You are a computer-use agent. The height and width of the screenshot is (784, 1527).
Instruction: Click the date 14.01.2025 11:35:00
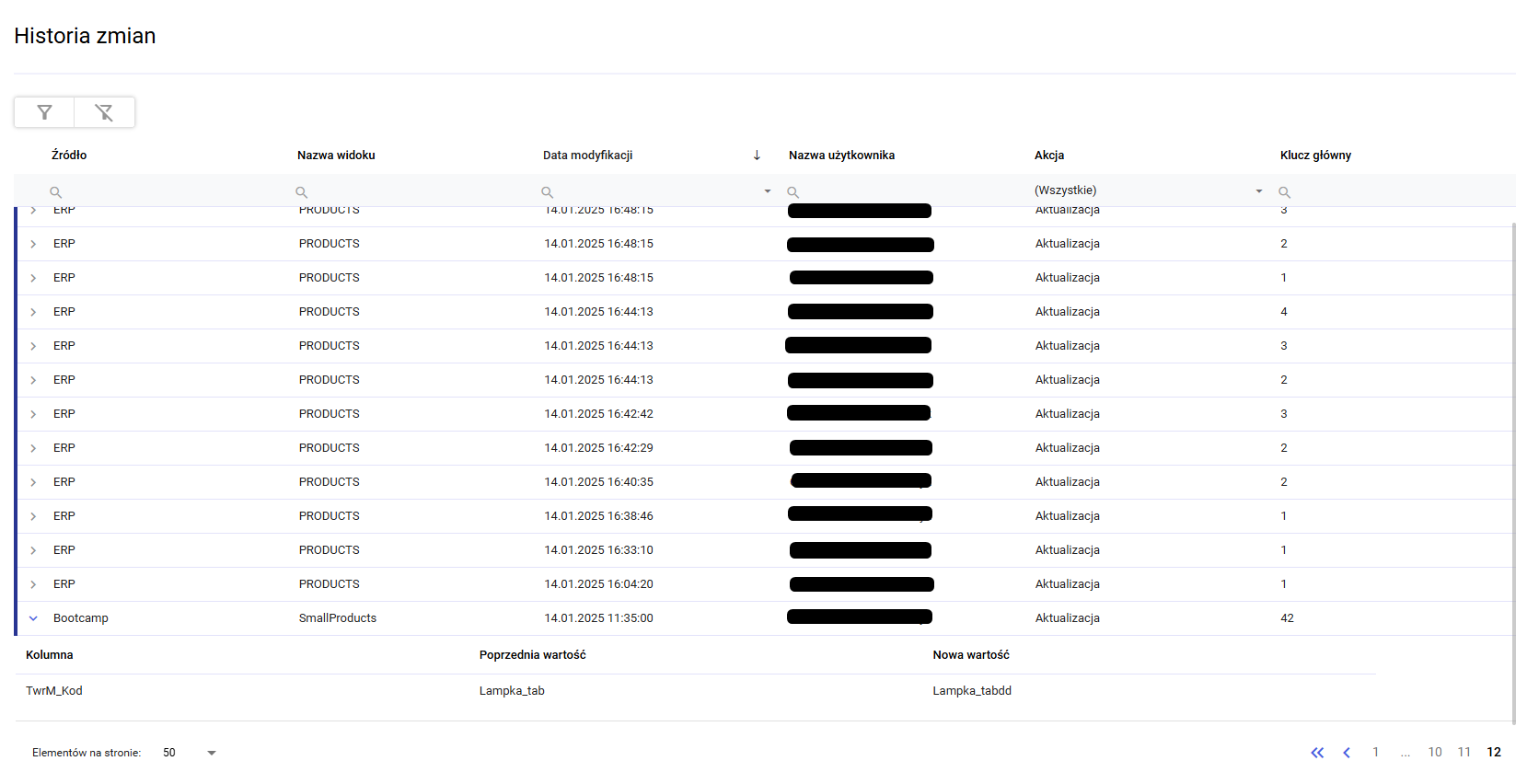tap(598, 618)
